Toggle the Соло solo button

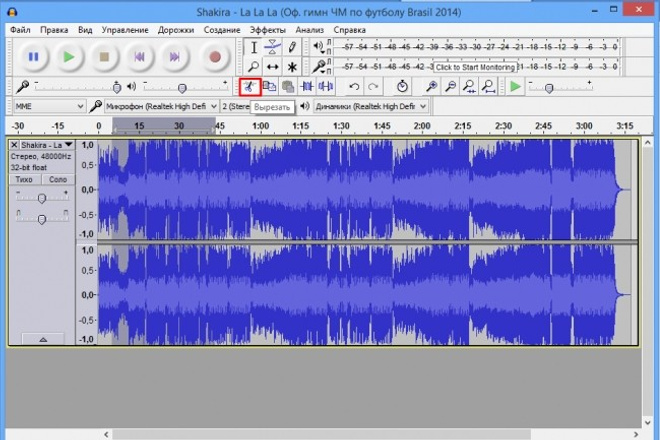point(58,179)
